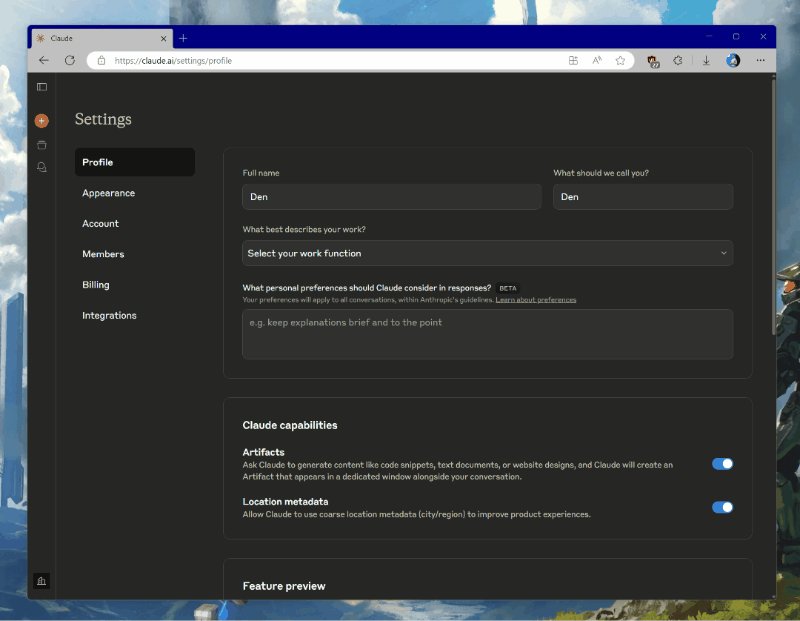Open the browser profile avatar icon
800x621 pixels.
pos(733,61)
